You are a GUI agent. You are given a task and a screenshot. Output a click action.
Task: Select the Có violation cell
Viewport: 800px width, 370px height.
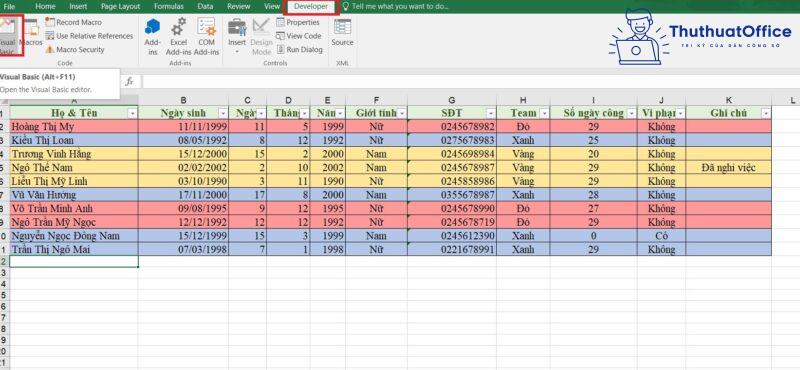661,236
